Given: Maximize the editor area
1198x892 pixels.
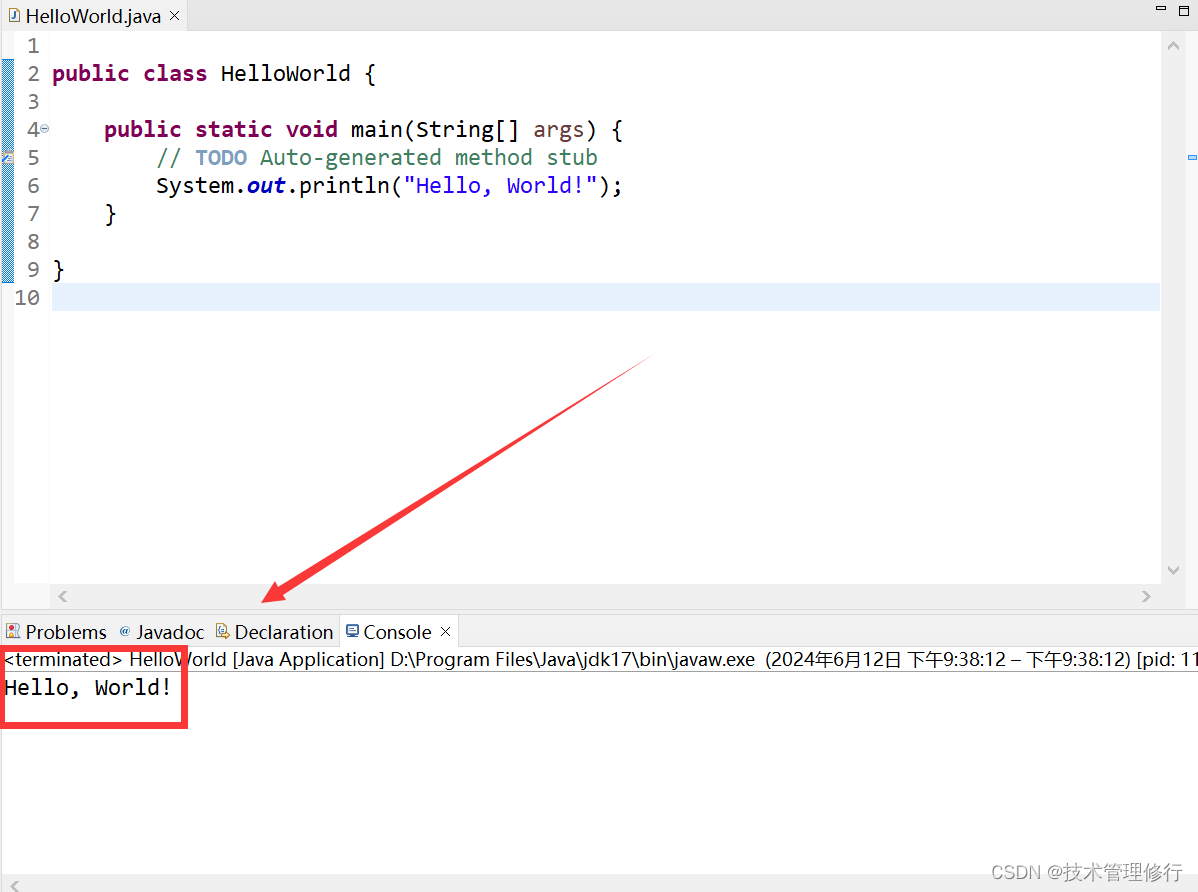Looking at the screenshot, I should click(x=1184, y=11).
